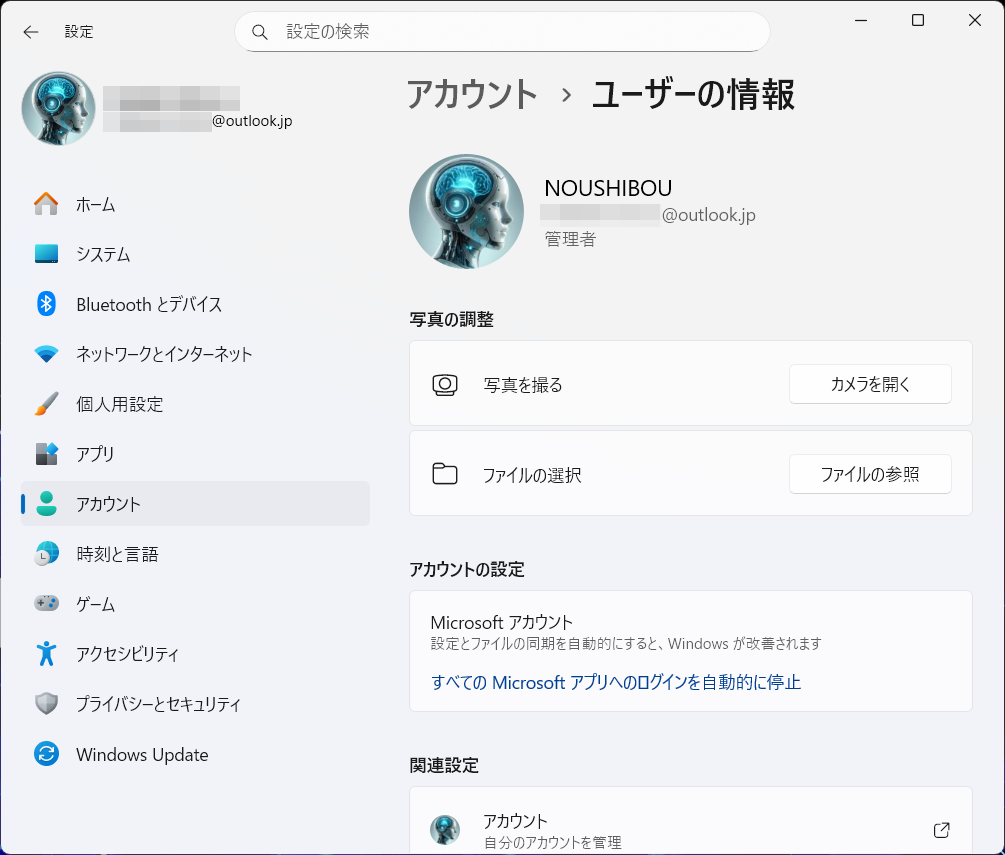Screen dimensions: 1005x855
Task: Click the privacy shield icon
Action: (x=46, y=704)
